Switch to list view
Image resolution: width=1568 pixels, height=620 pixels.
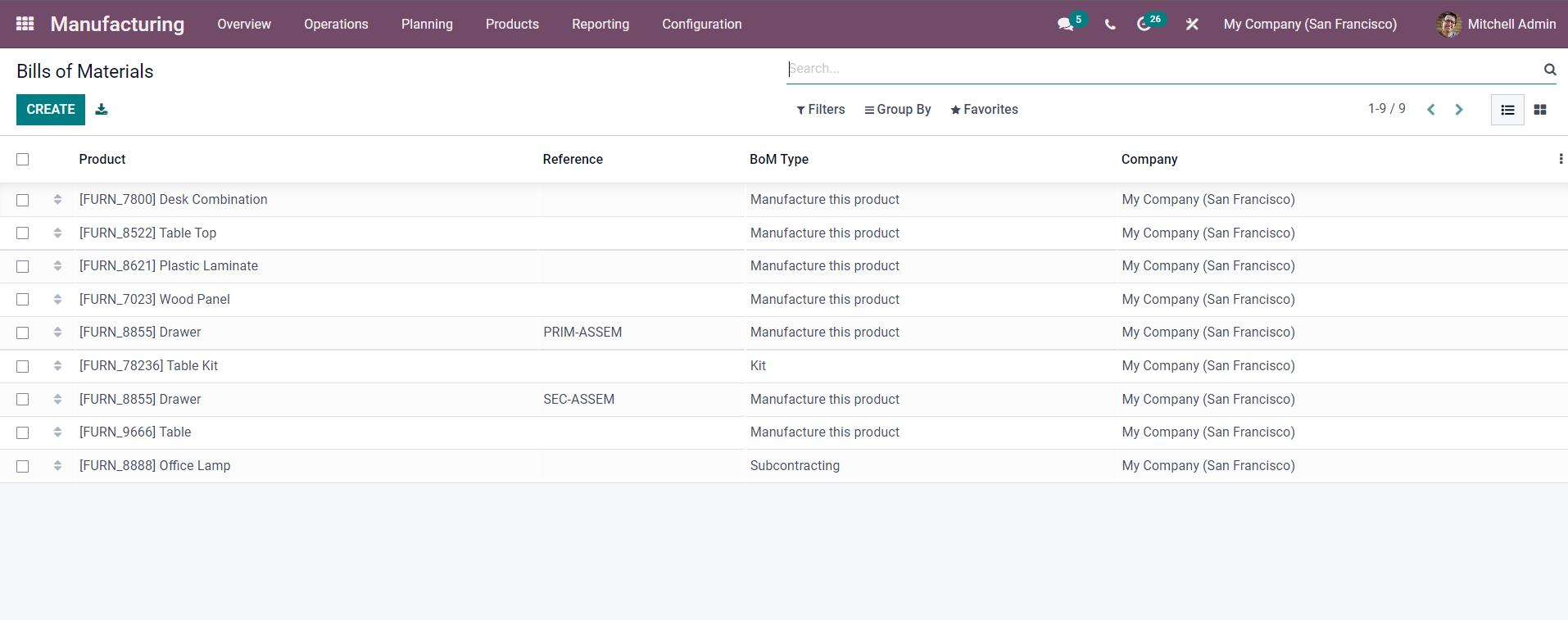pyautogui.click(x=1507, y=110)
